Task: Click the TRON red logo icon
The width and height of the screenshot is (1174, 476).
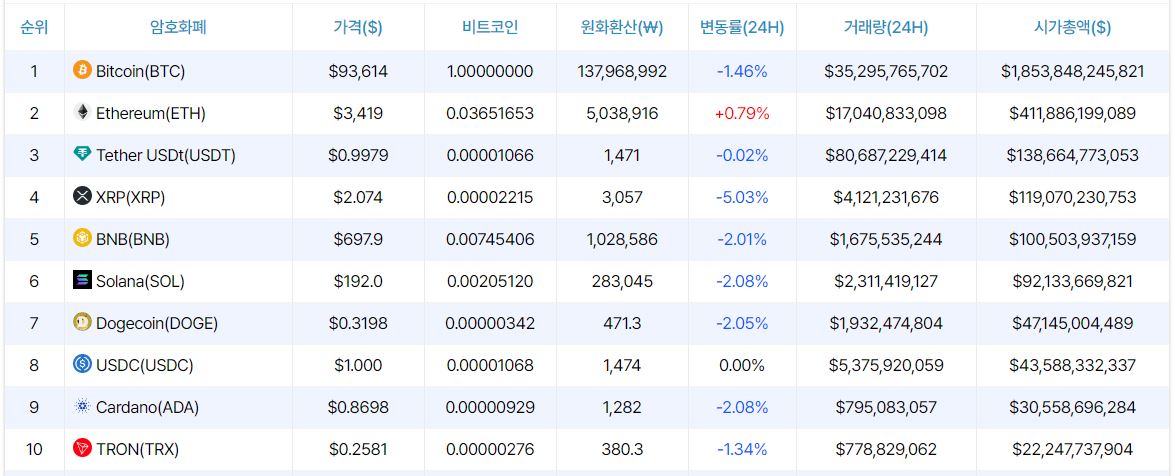Action: (x=82, y=448)
